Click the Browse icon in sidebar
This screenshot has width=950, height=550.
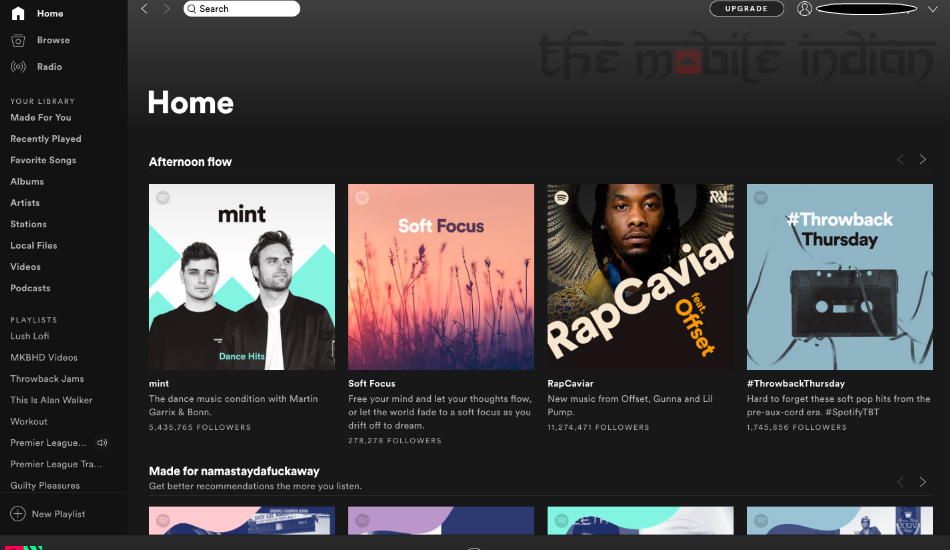point(18,41)
